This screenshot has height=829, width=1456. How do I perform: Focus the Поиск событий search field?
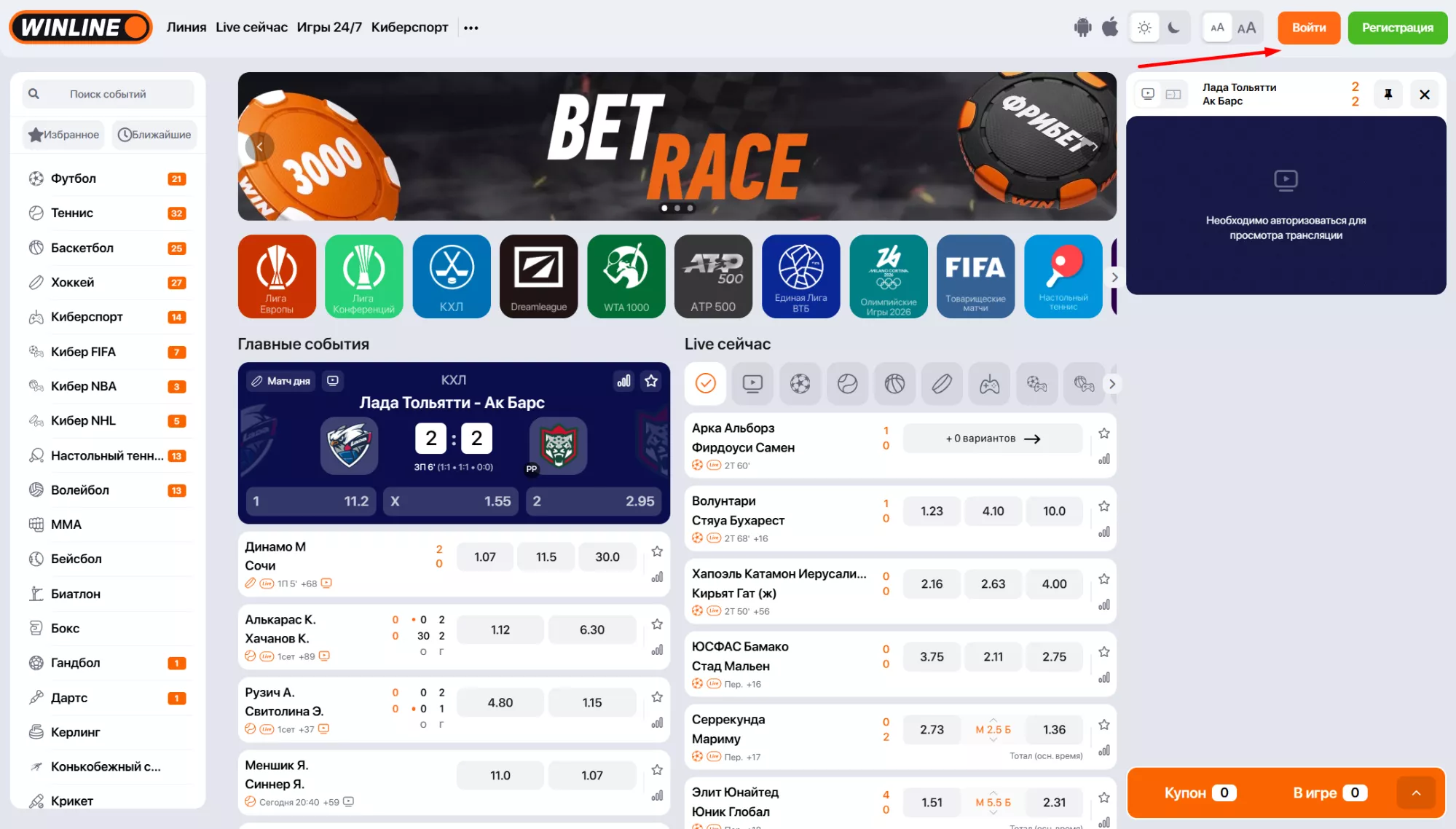coord(108,94)
